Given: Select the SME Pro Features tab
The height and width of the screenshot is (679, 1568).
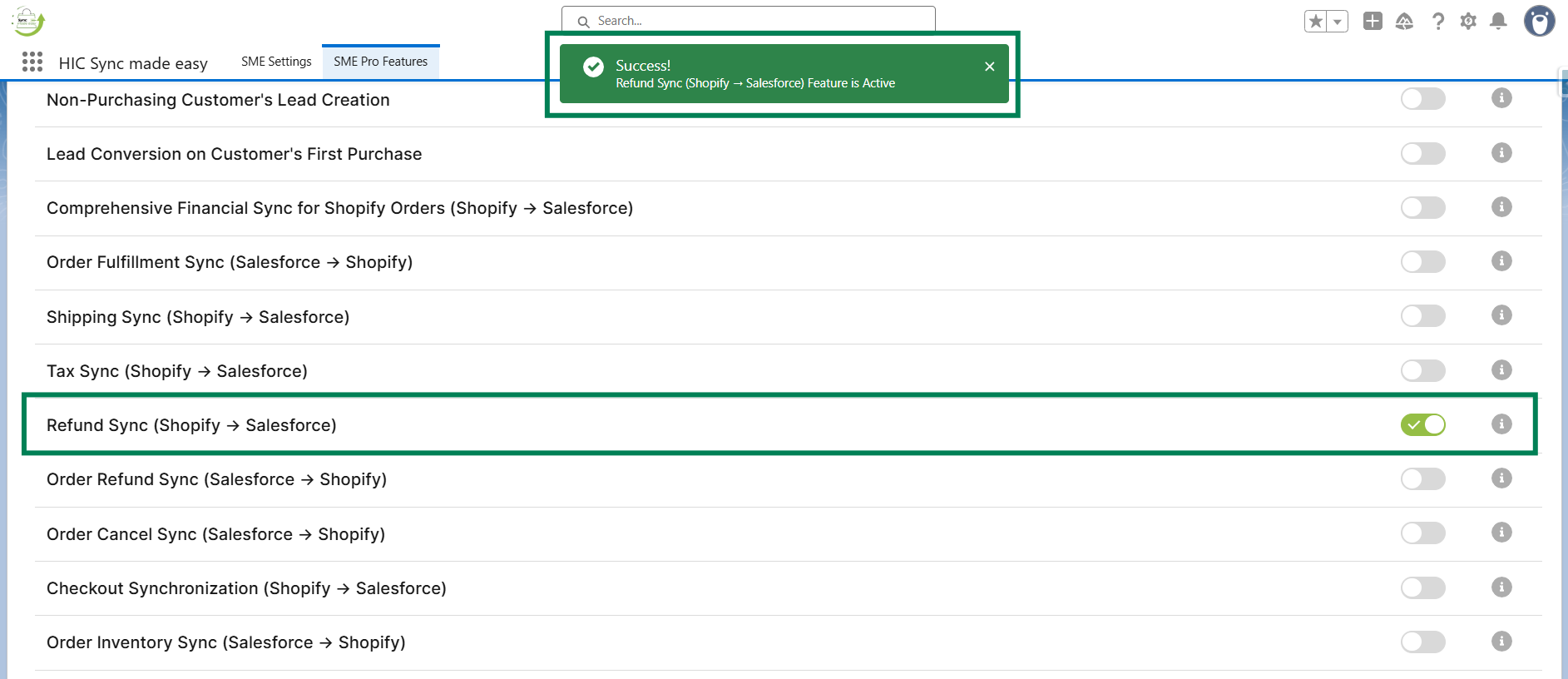Looking at the screenshot, I should click(x=380, y=62).
